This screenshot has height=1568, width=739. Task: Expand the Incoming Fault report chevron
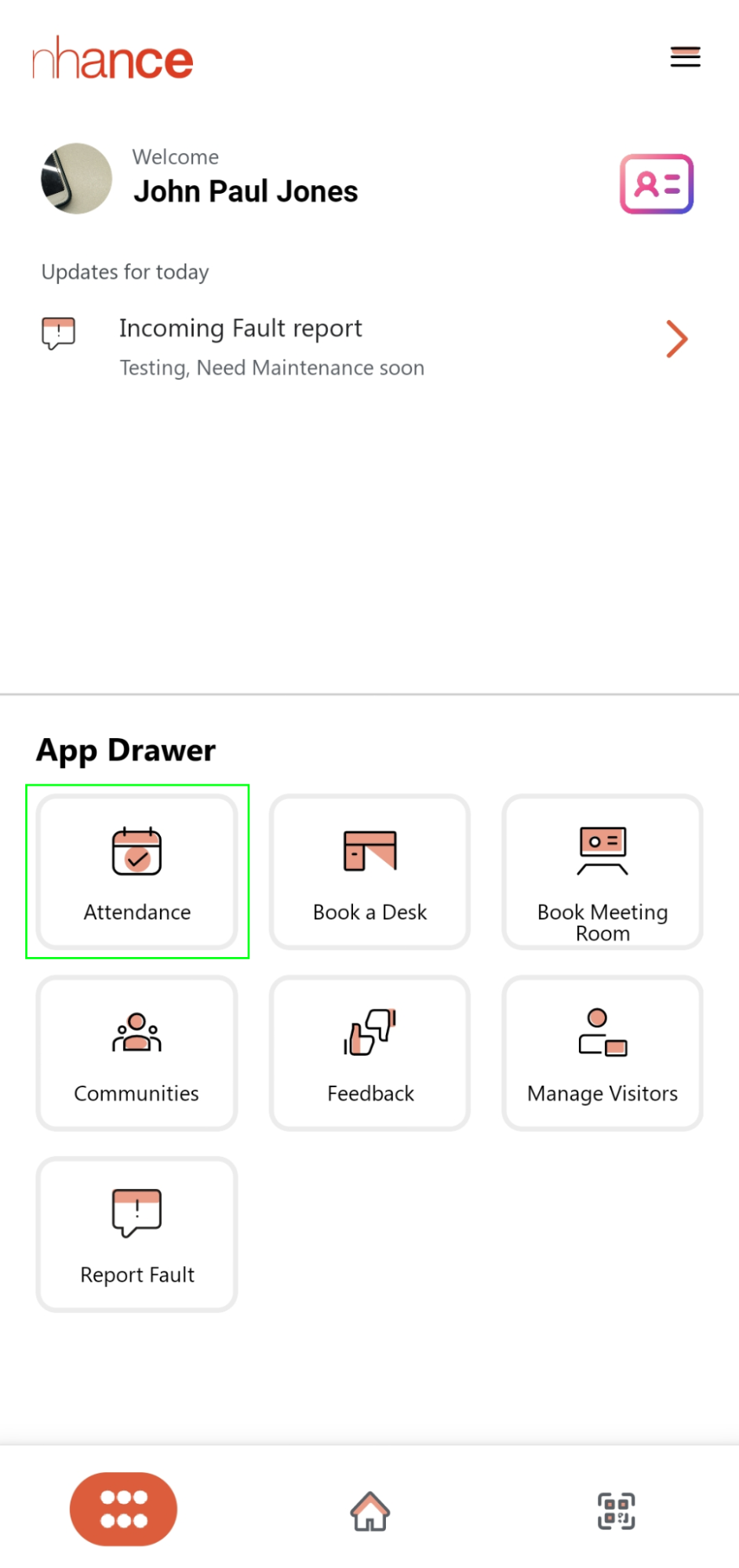tap(676, 339)
